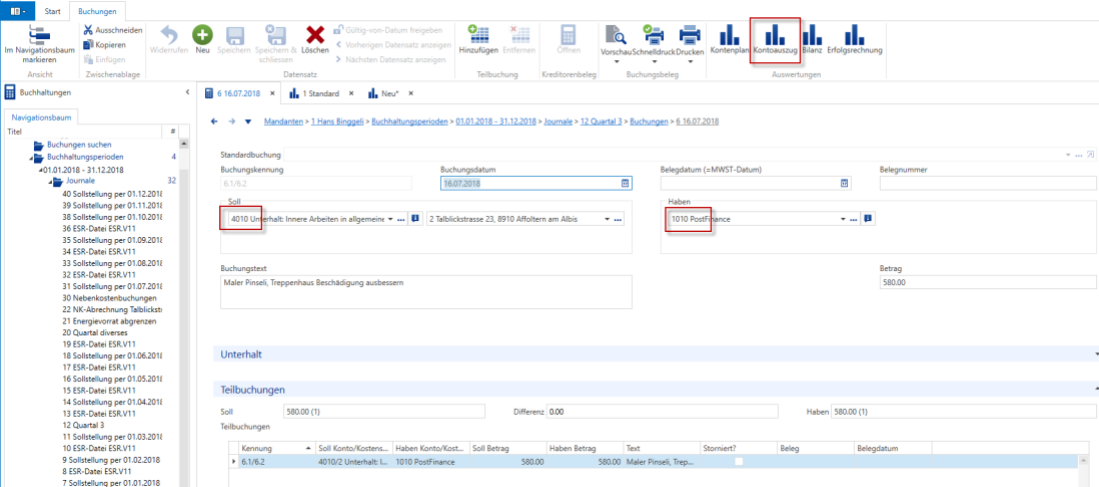This screenshot has height=487, width=1099.
Task: Open 1 Hans Binggeli breadcrumb link
Action: pyautogui.click(x=338, y=122)
